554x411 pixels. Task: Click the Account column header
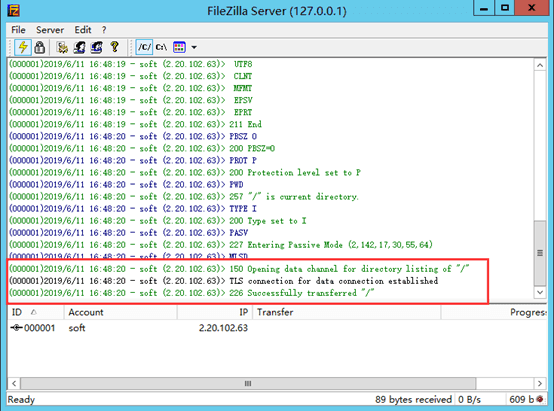pos(120,312)
